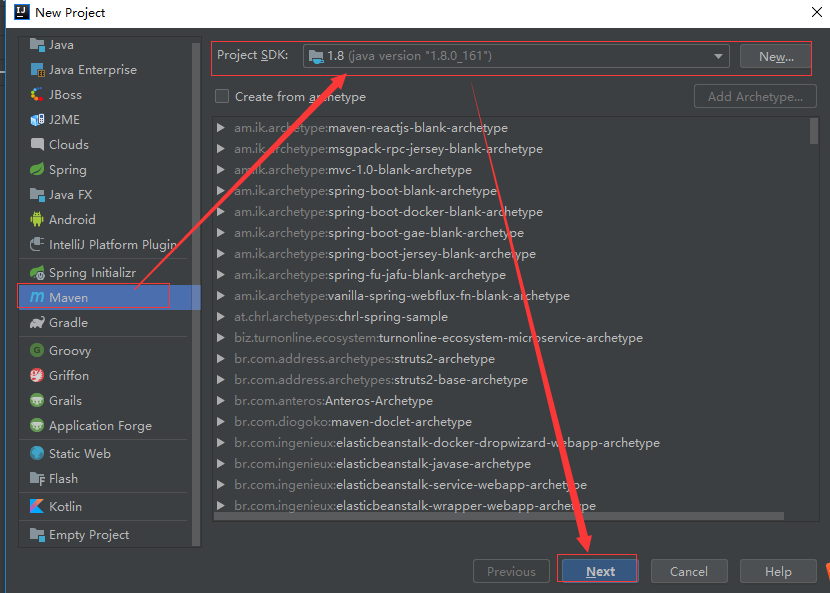Select the Application Forge icon
Viewport: 830px width, 593px height.
click(37, 426)
